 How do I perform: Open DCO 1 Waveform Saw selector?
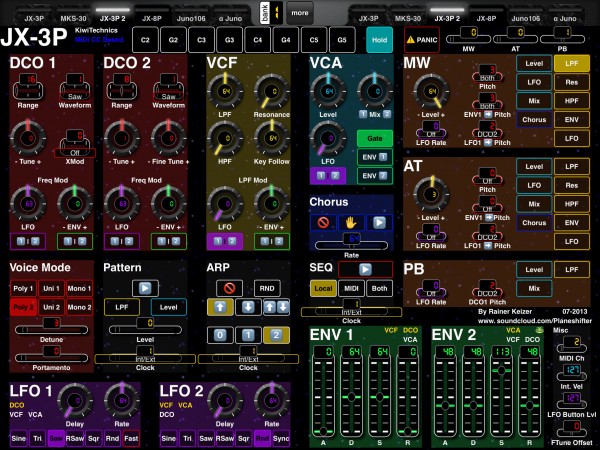[x=75, y=87]
